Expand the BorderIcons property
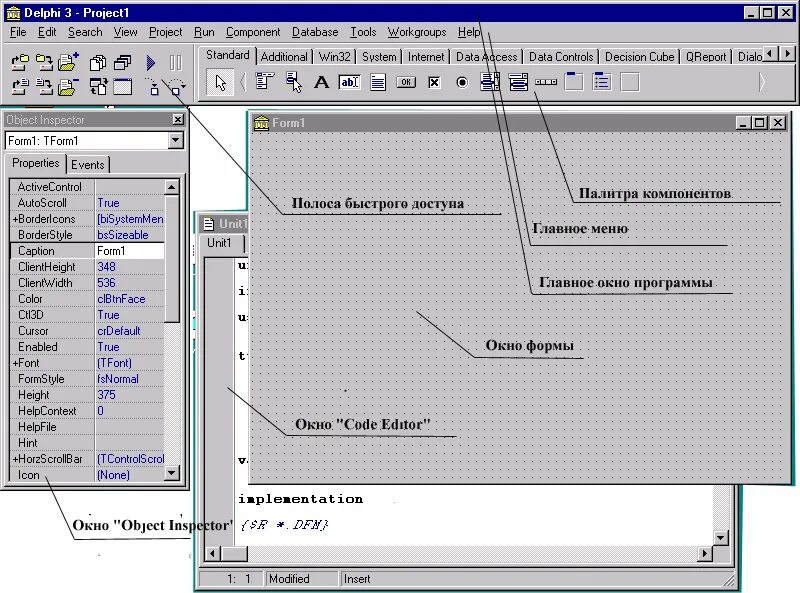The height and width of the screenshot is (593, 800). 15,219
